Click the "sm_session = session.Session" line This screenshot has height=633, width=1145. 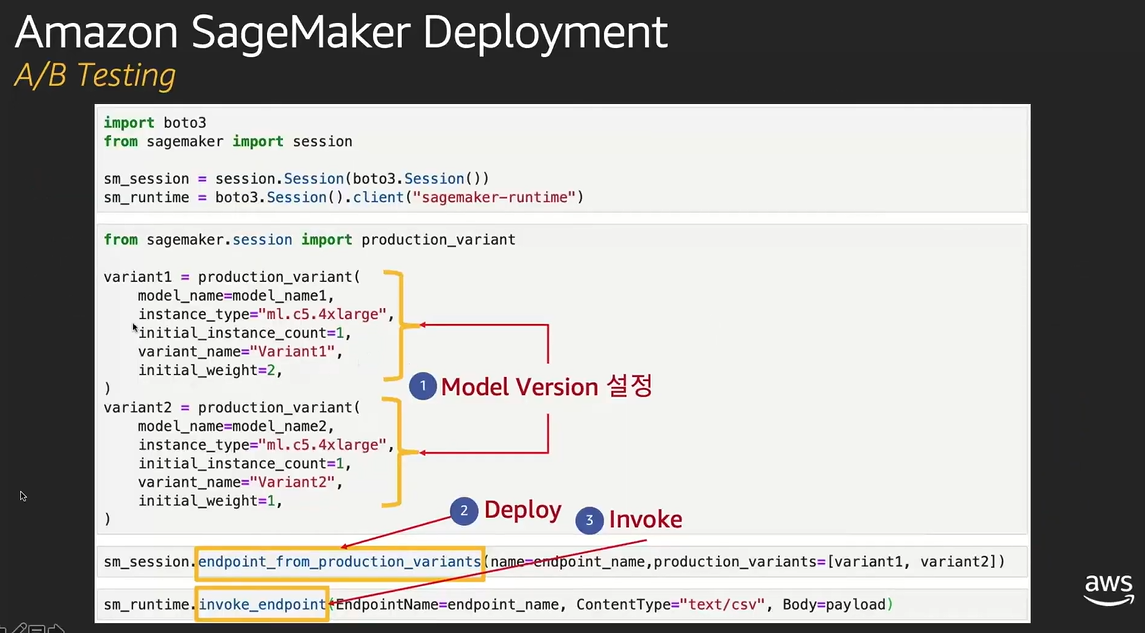(x=296, y=179)
